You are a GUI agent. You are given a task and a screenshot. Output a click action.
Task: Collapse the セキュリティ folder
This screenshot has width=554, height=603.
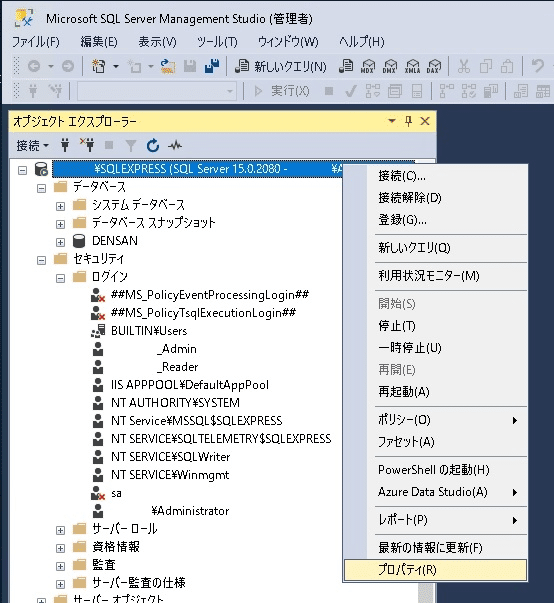pos(42,260)
